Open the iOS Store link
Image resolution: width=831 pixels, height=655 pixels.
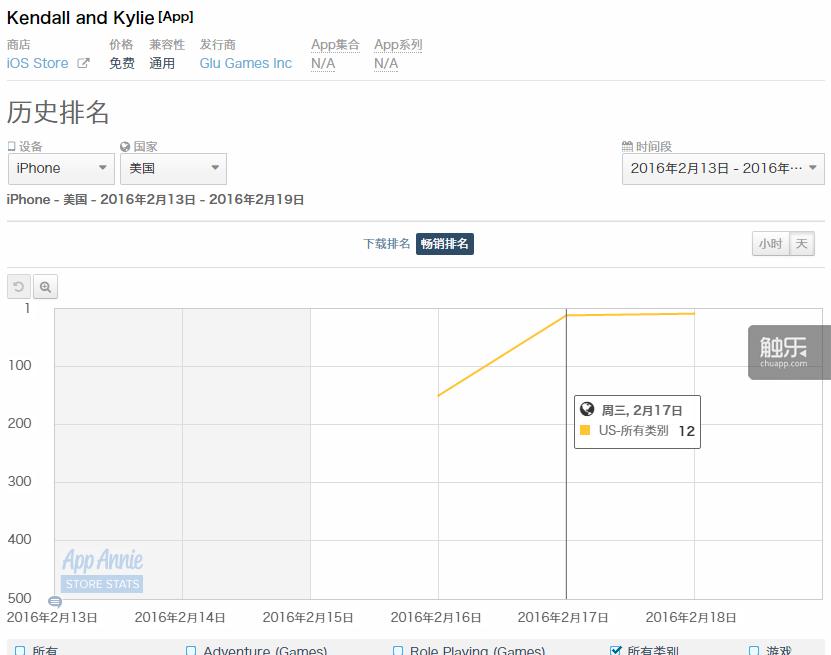(38, 63)
